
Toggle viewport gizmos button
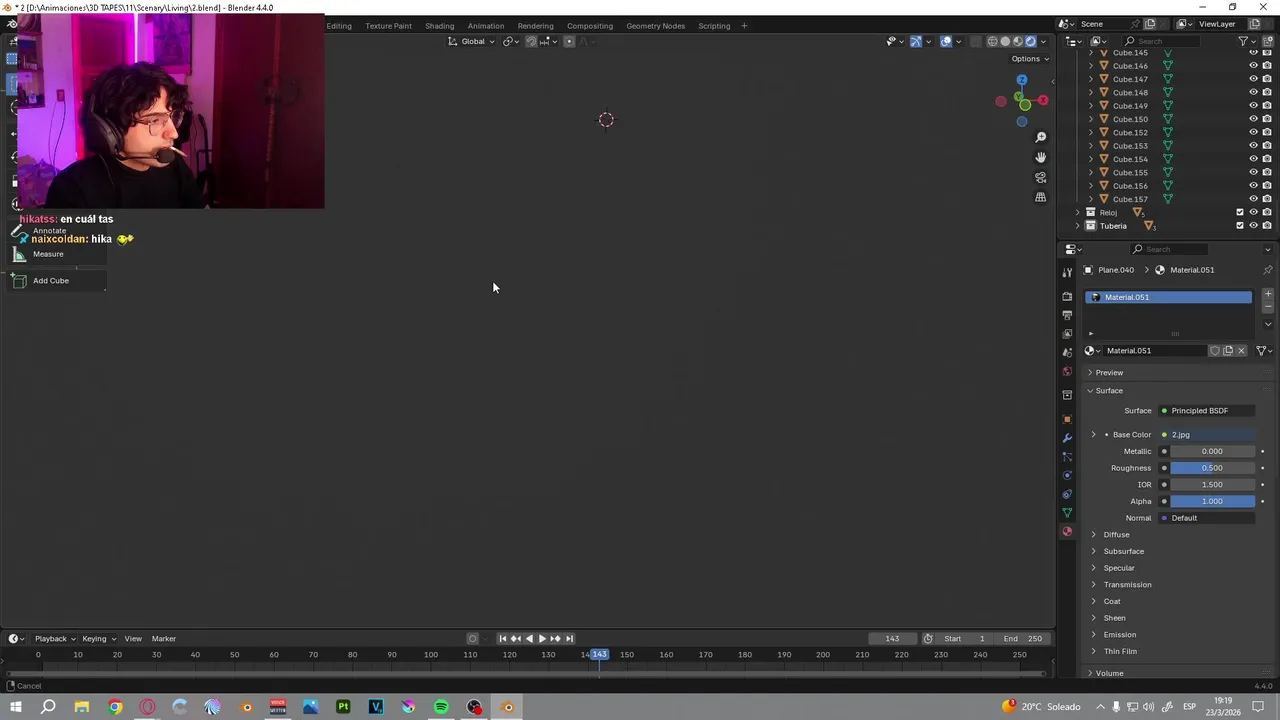[x=915, y=41]
